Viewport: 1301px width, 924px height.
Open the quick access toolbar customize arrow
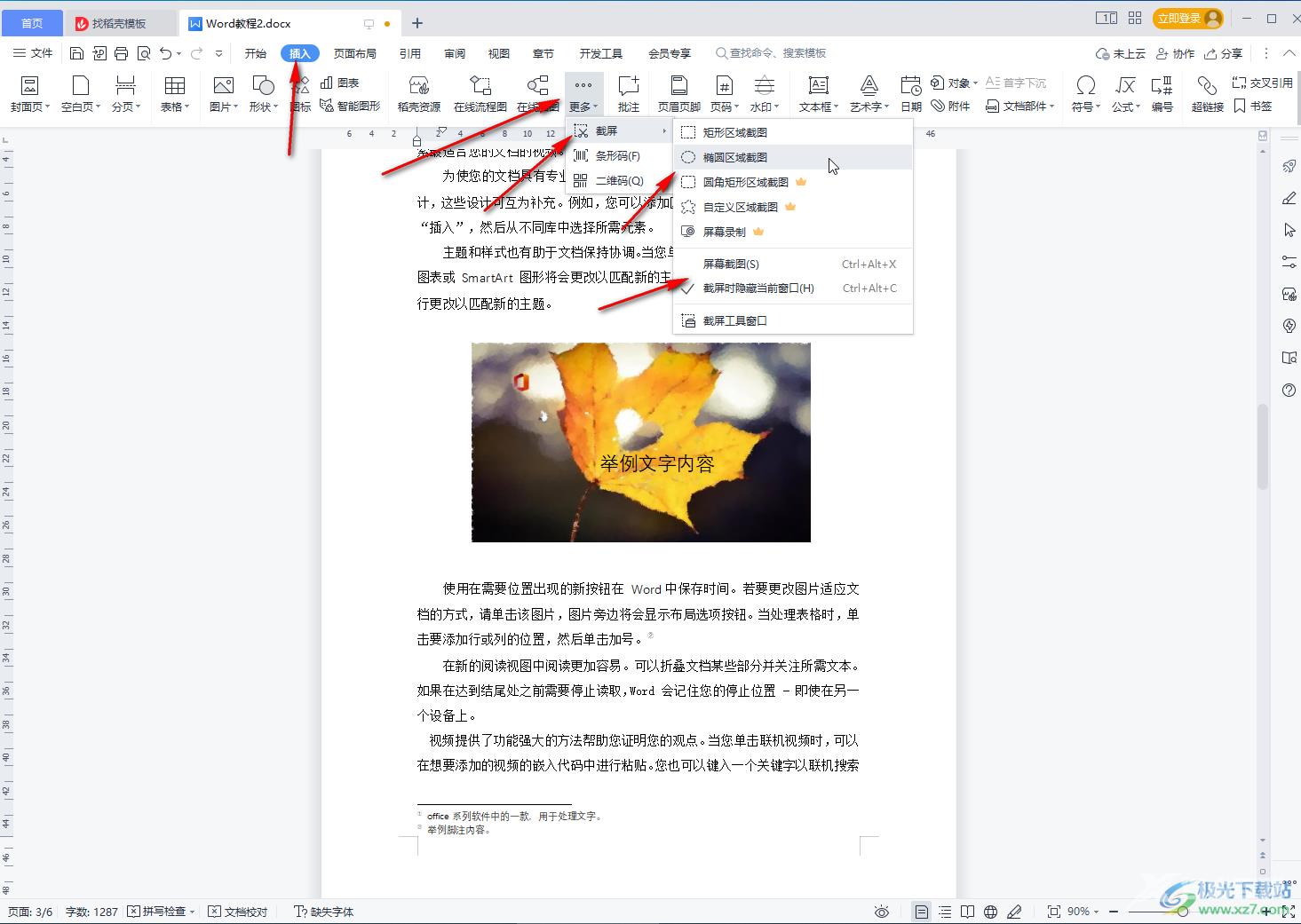pyautogui.click(x=219, y=53)
